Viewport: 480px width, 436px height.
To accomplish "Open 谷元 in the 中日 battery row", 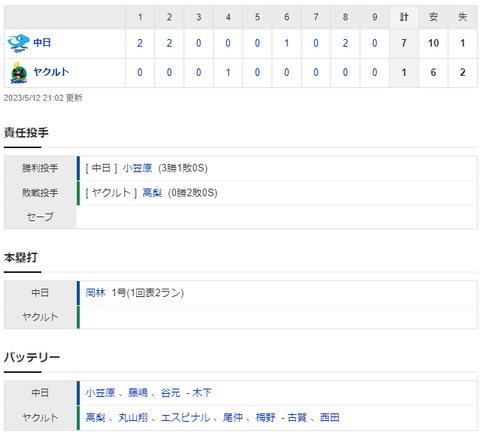I will [x=170, y=393].
